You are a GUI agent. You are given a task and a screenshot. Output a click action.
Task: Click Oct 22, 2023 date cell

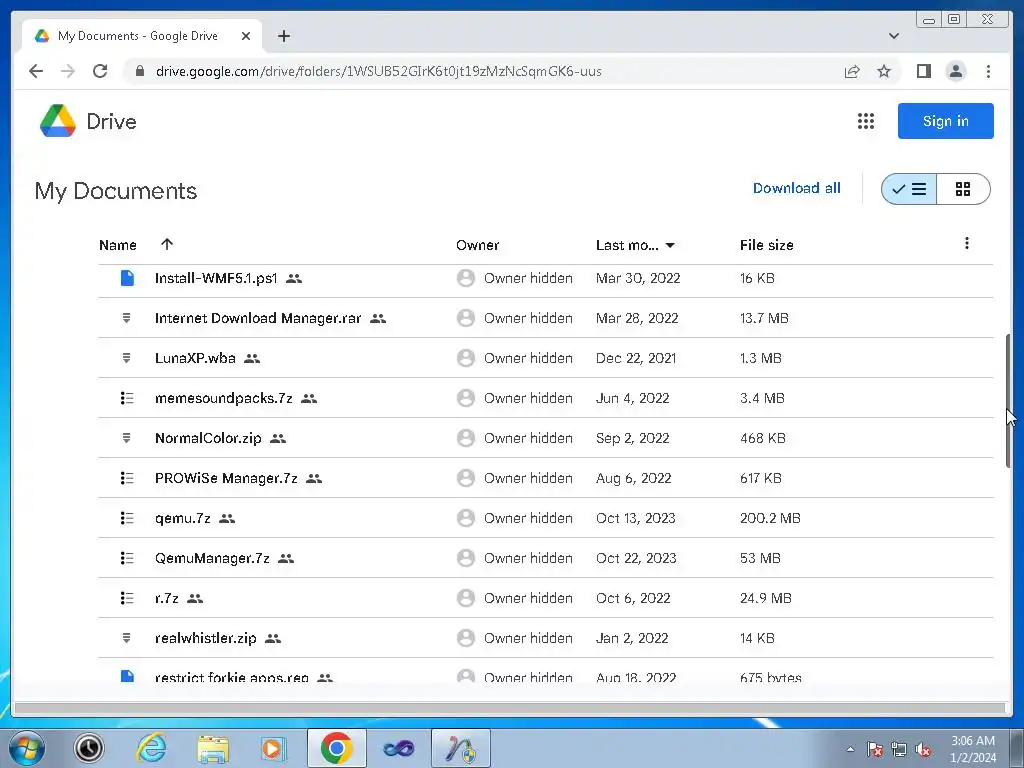[636, 558]
